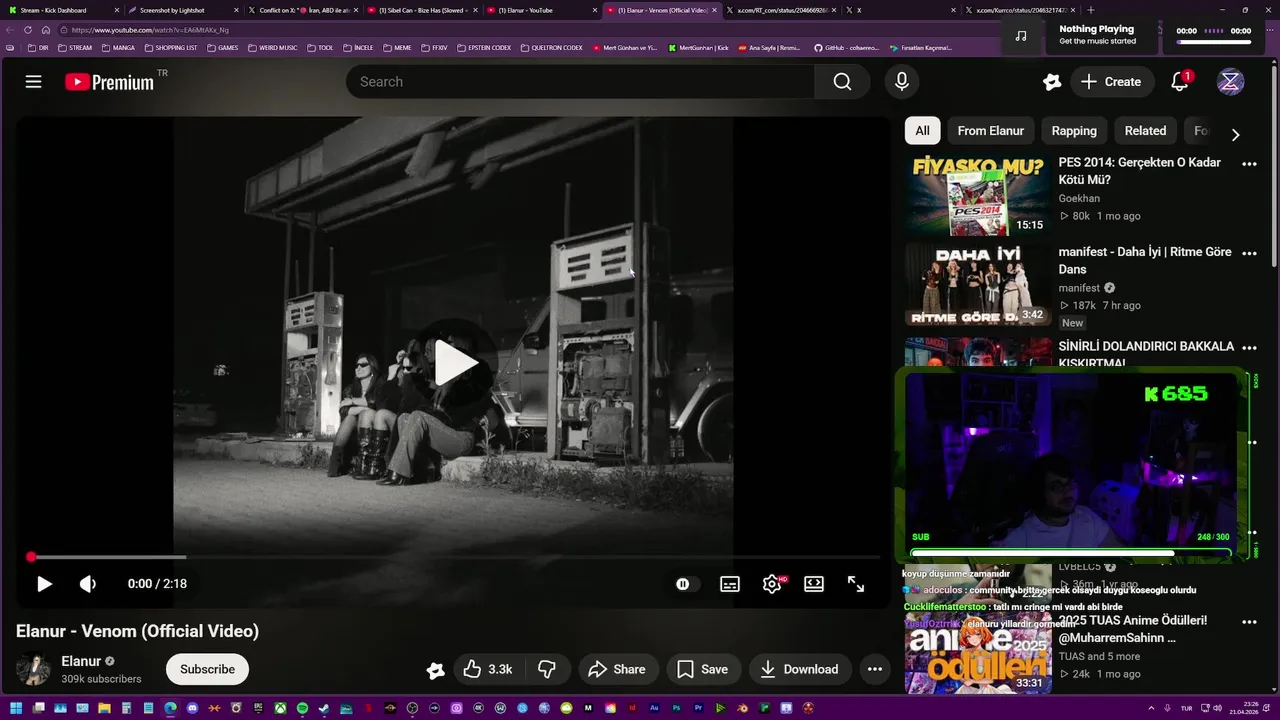Open more actions ellipsis under video

coord(875,670)
